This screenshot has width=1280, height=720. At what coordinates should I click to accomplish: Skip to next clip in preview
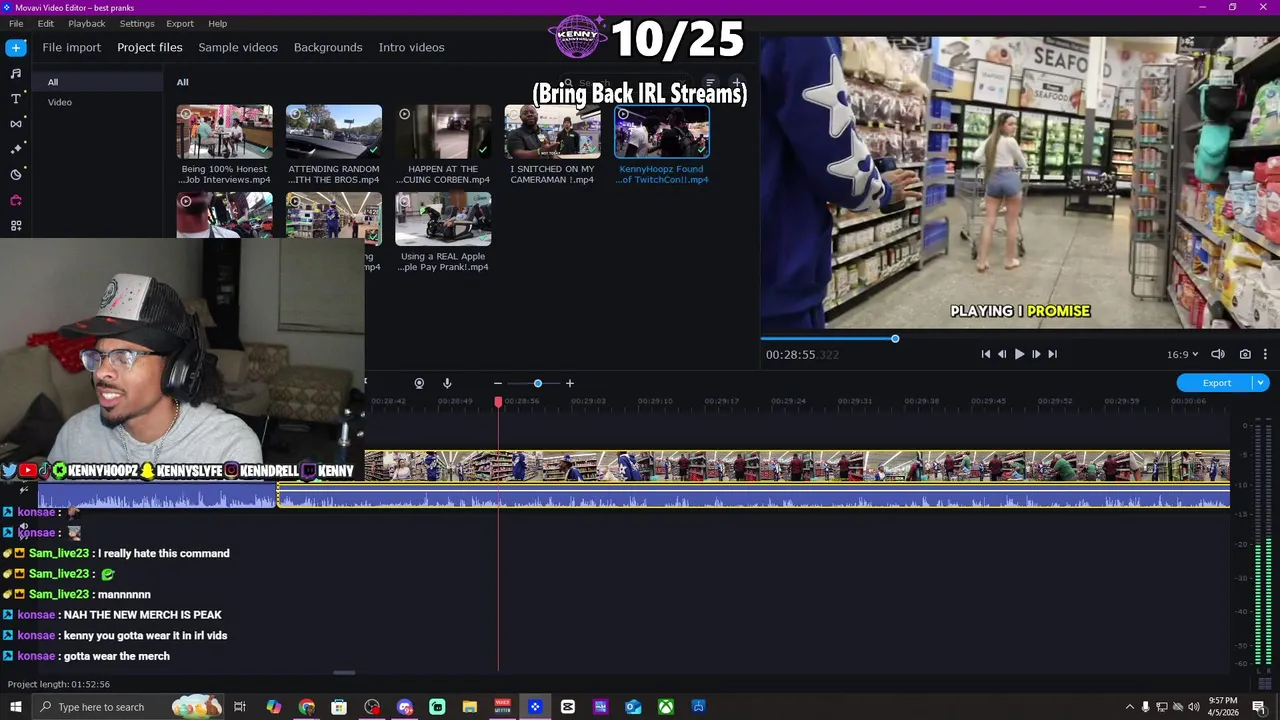point(1052,354)
